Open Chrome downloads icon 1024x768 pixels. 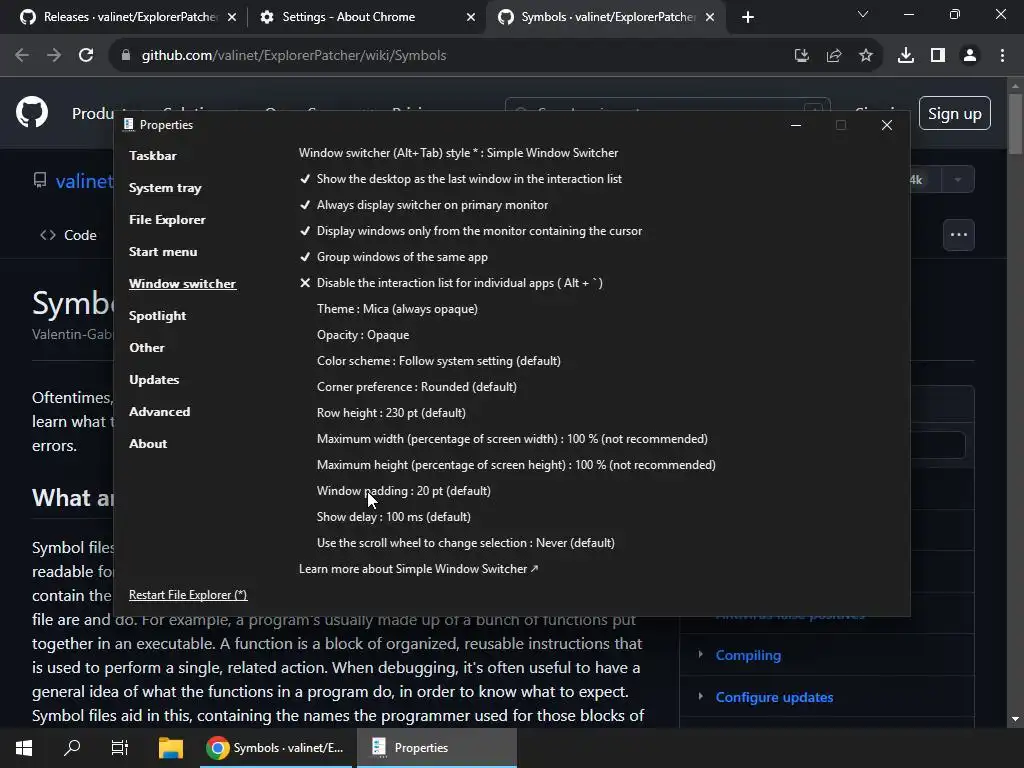click(906, 56)
